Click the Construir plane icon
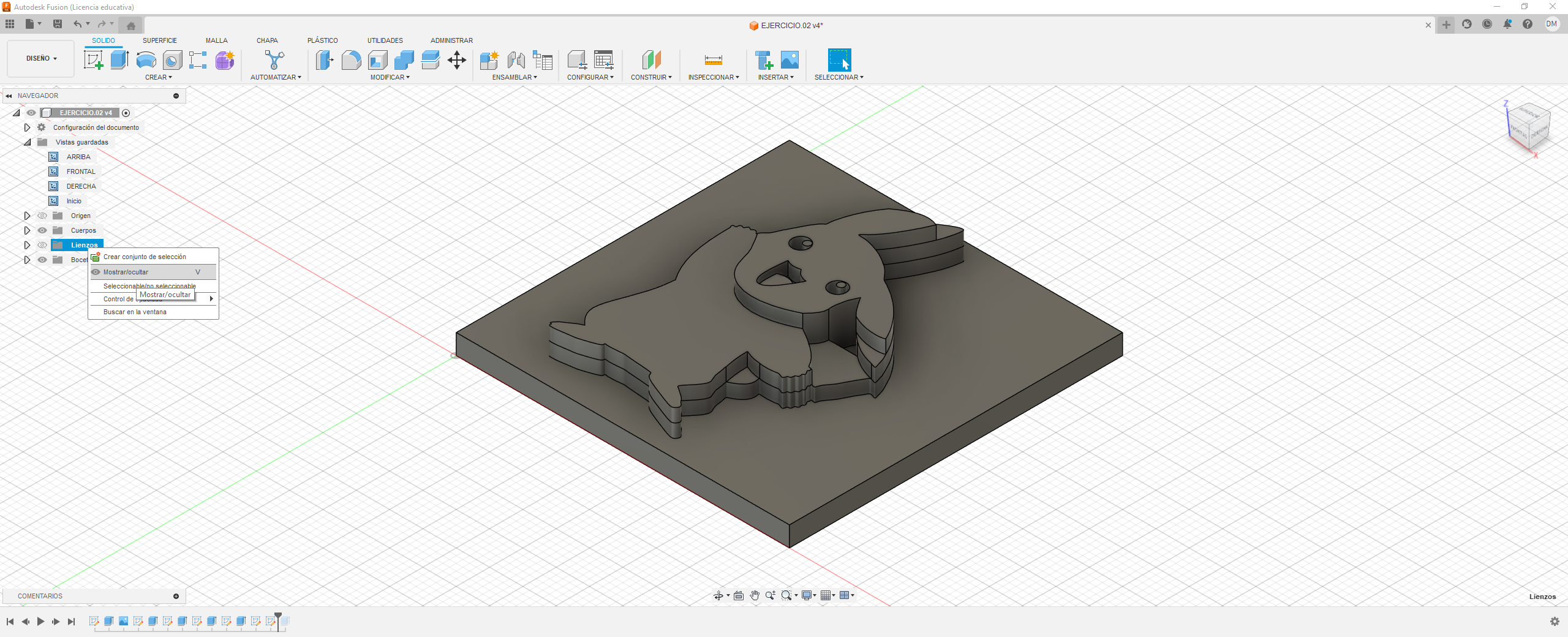Viewport: 1568px width, 637px height. click(x=652, y=60)
